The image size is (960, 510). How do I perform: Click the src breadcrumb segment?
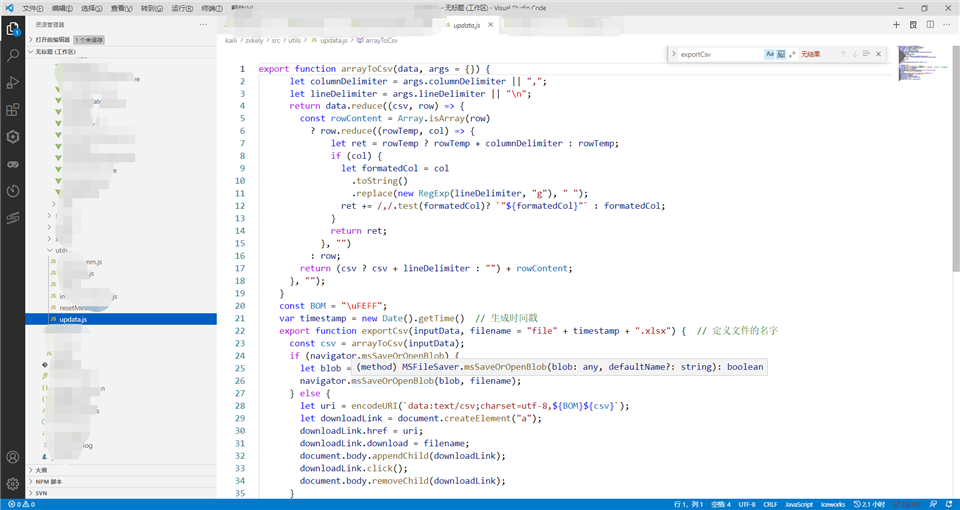[x=276, y=40]
